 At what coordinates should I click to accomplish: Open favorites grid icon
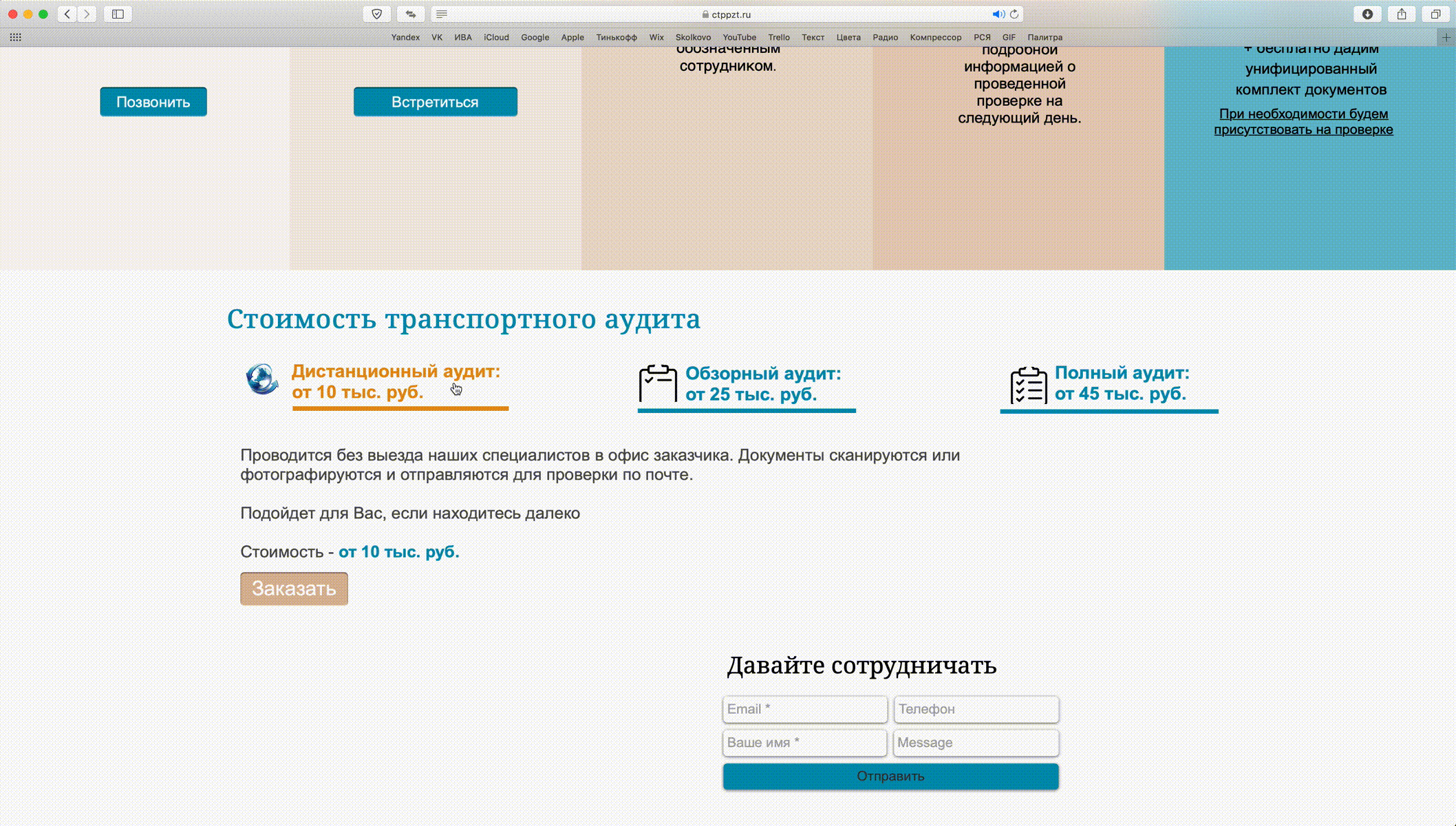[15, 37]
